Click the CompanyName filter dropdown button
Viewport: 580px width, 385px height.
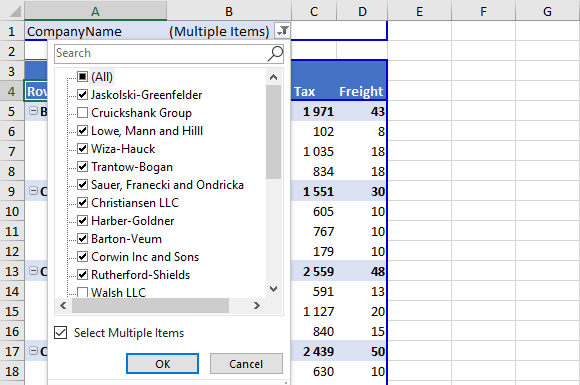click(x=283, y=31)
